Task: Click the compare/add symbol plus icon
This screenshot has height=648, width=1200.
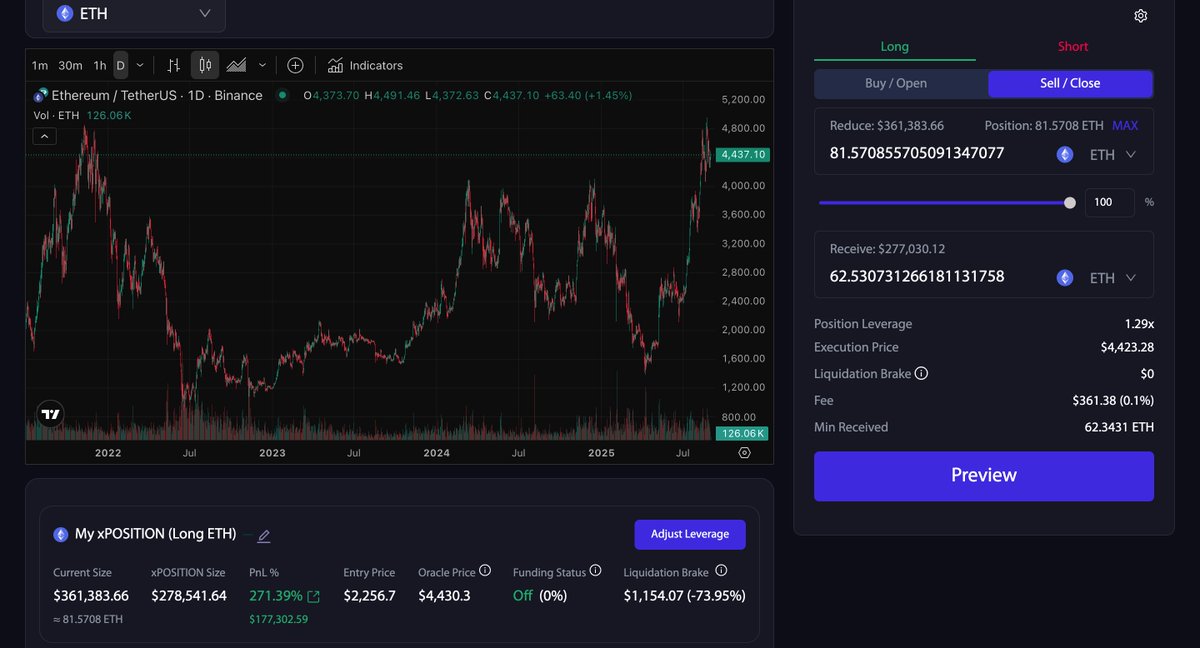Action: click(295, 65)
